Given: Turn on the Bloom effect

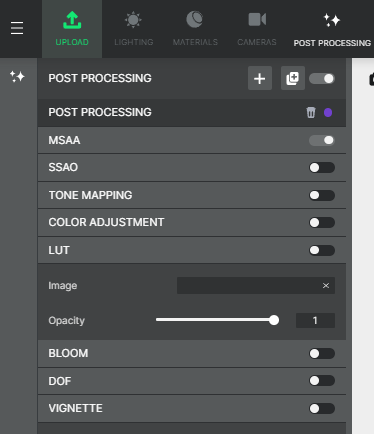Looking at the screenshot, I should pos(322,353).
